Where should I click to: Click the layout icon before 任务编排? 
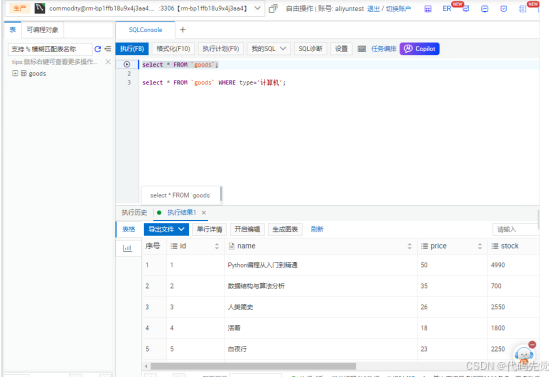pyautogui.click(x=361, y=49)
